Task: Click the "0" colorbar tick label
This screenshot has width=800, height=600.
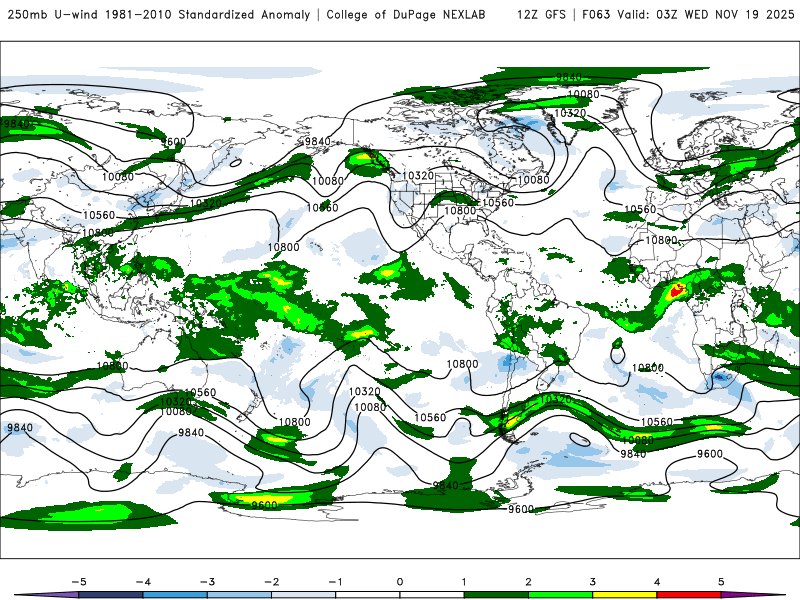Action: [x=399, y=582]
